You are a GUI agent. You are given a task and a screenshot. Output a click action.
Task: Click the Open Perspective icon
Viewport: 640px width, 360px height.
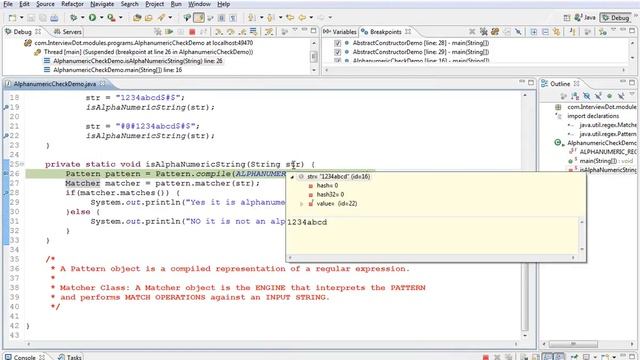tap(567, 18)
